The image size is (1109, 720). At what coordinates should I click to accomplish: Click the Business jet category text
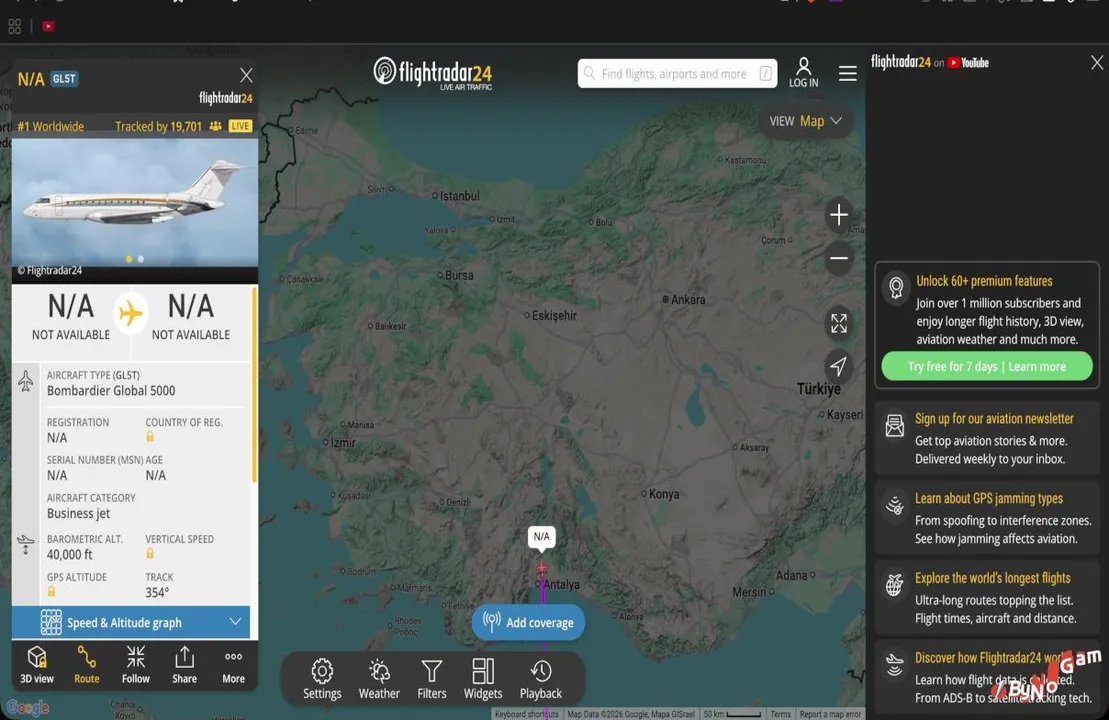[x=79, y=513]
